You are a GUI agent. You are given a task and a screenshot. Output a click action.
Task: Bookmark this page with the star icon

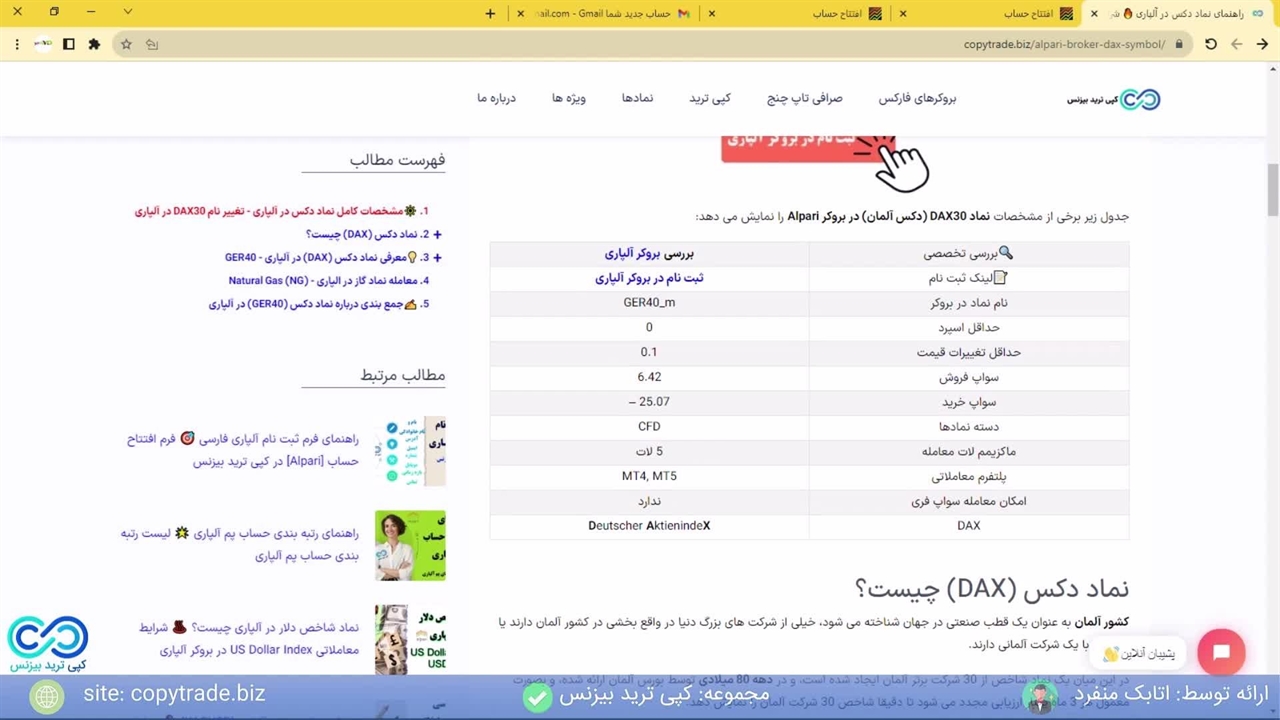pos(126,44)
